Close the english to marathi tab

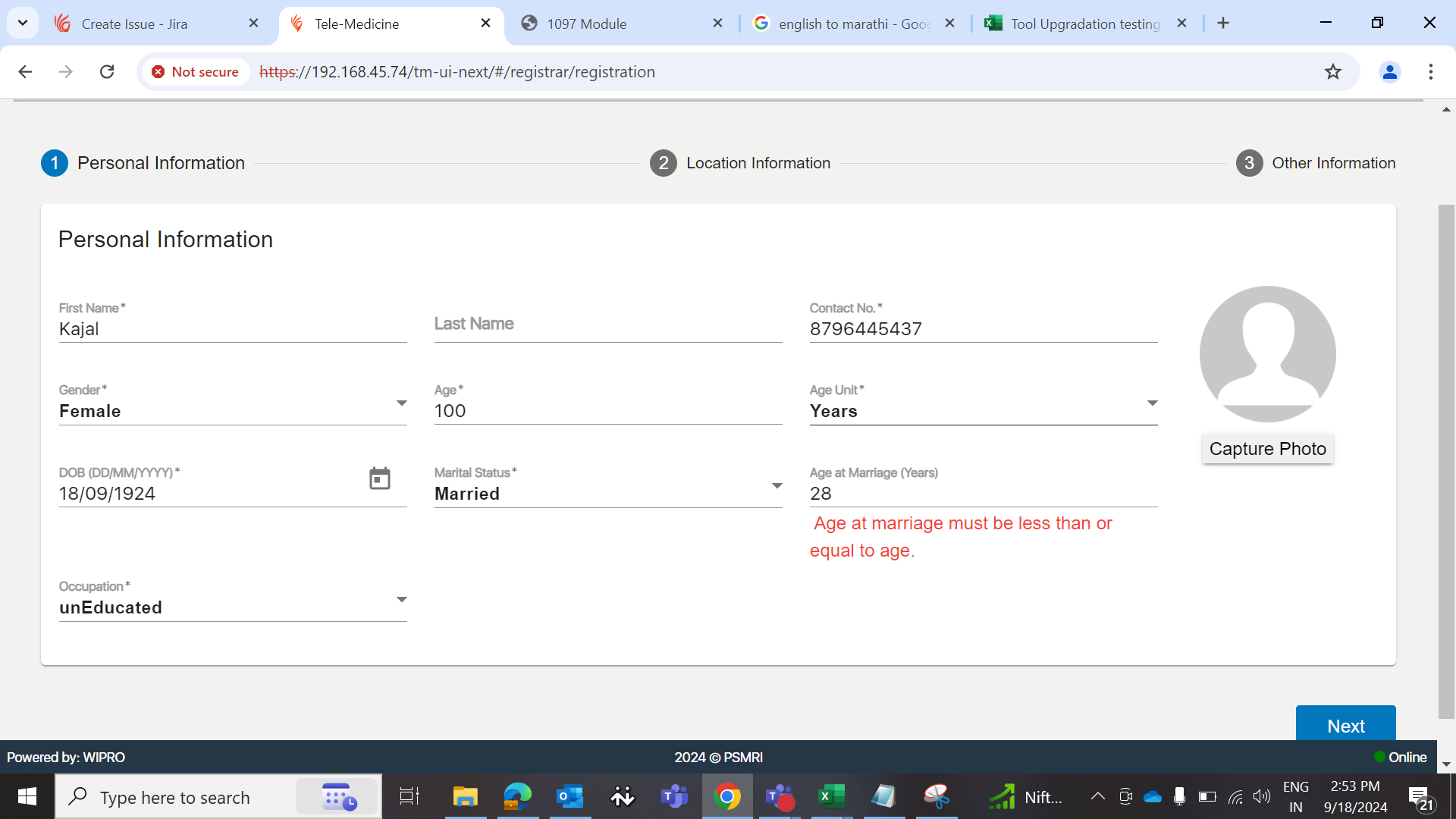click(949, 23)
